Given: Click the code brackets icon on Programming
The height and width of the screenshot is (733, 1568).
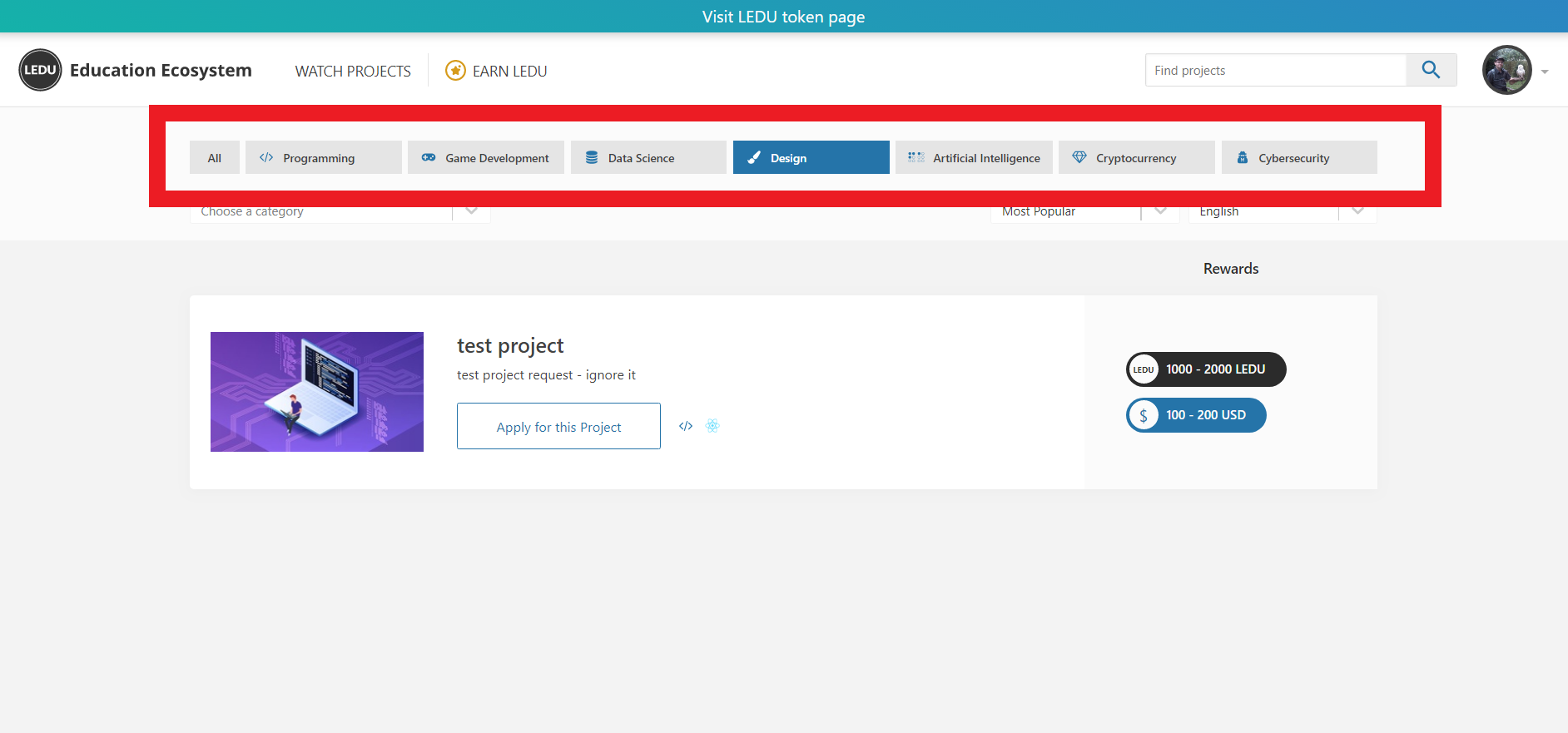Looking at the screenshot, I should [x=266, y=157].
